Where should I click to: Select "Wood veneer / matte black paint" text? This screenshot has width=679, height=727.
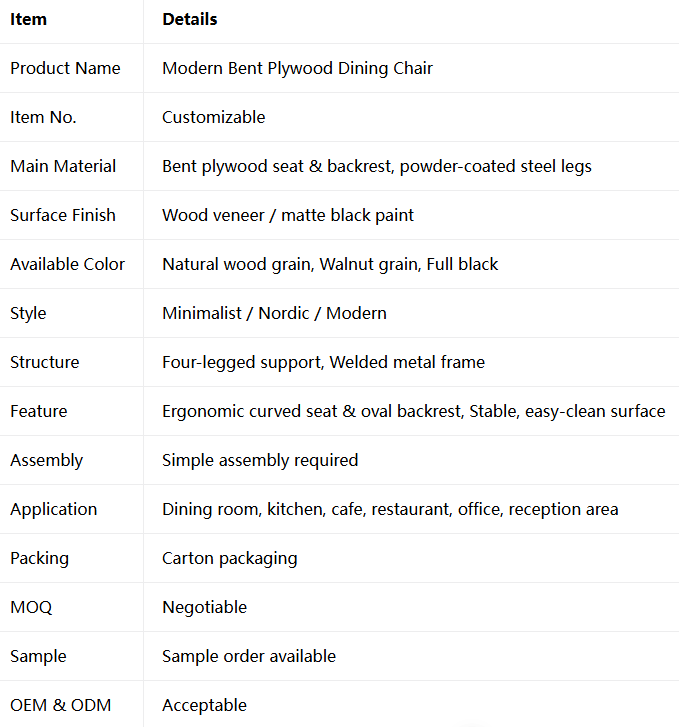[288, 216]
